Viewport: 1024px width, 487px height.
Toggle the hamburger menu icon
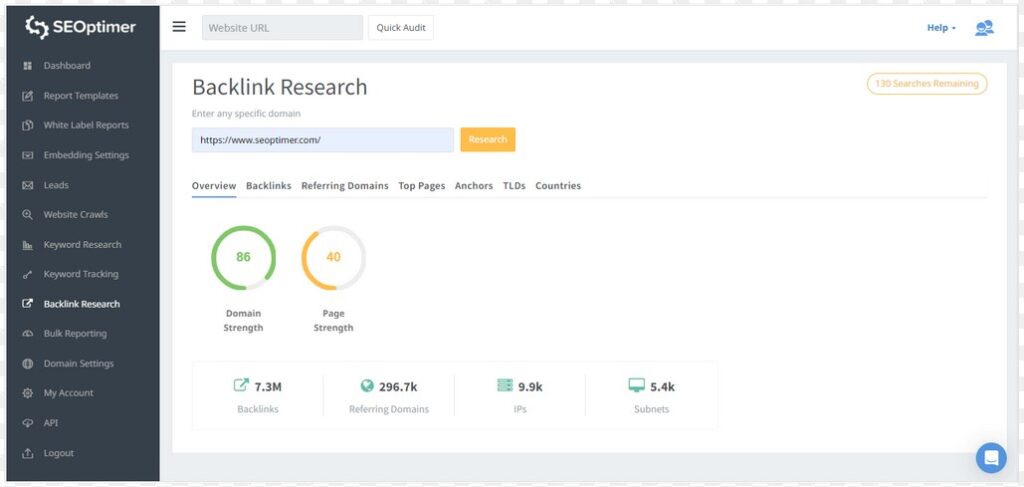(x=179, y=27)
